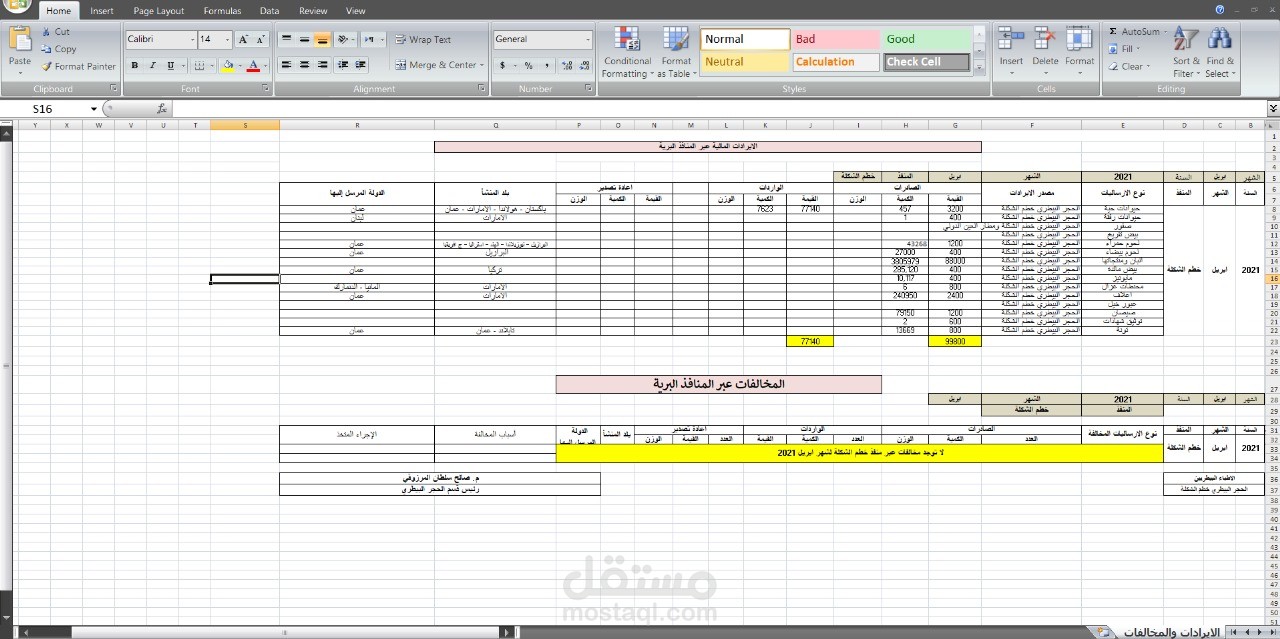1280x639 pixels.
Task: Apply the Bad cell style
Action: [836, 39]
